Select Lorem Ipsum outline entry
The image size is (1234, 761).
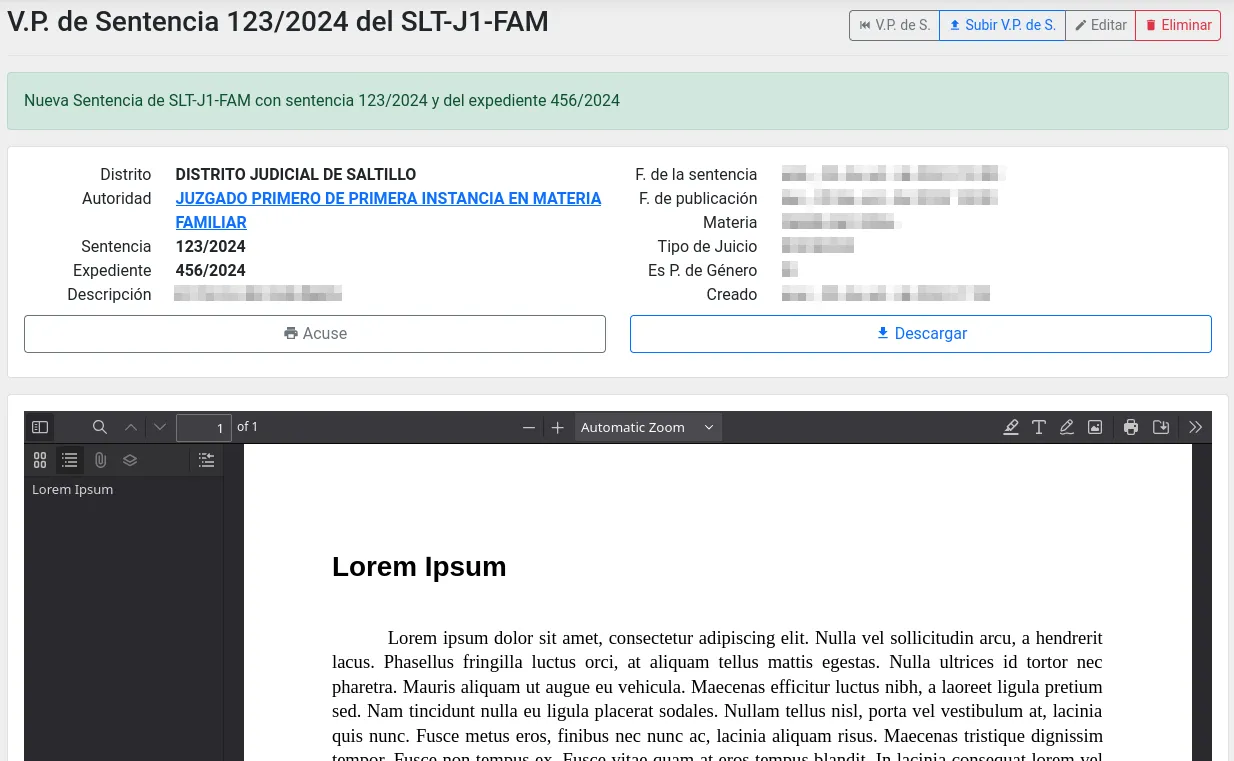tap(73, 490)
